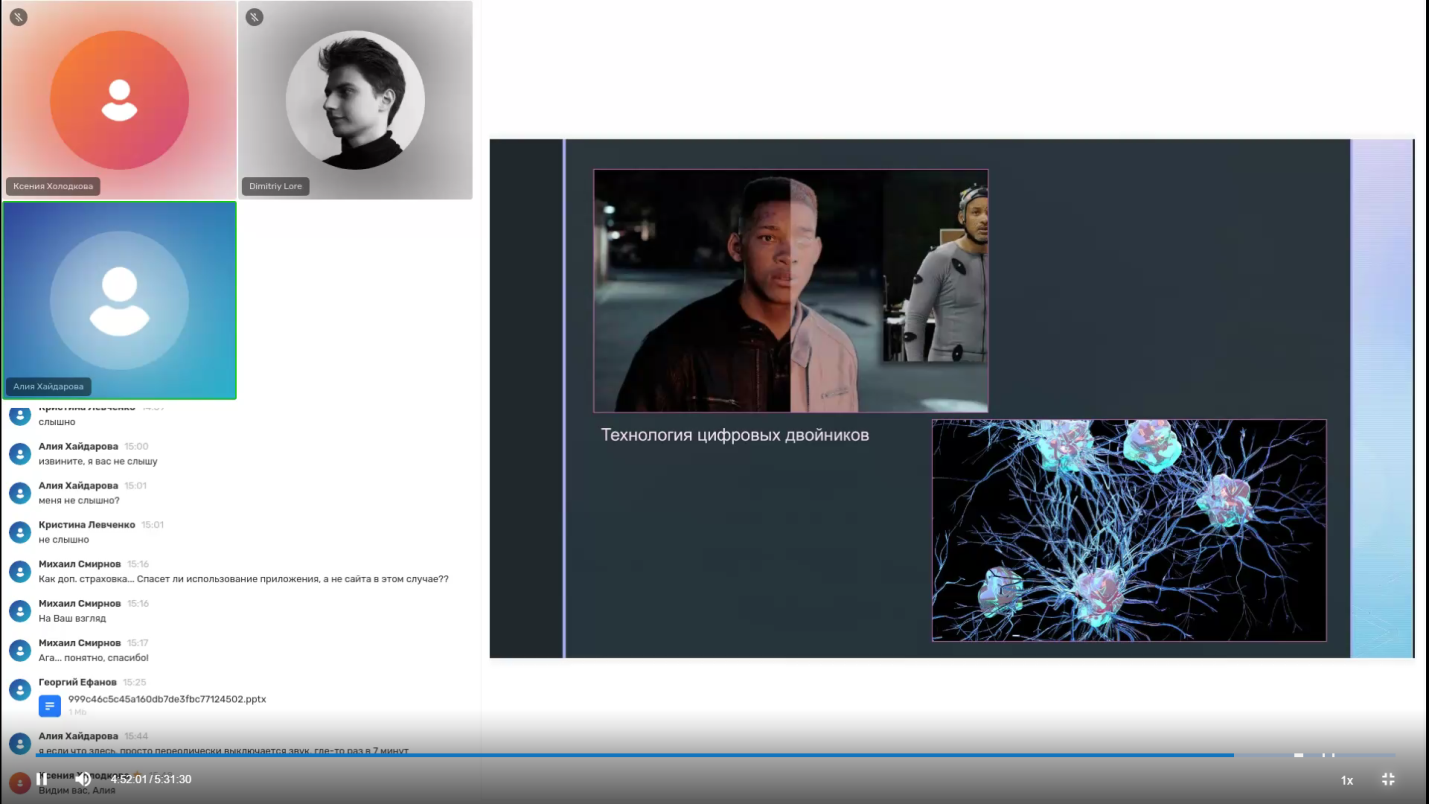Open the 999c46c5c45a160db7de3fbc77124502.pptx file
The width and height of the screenshot is (1429, 804).
tap(167, 699)
